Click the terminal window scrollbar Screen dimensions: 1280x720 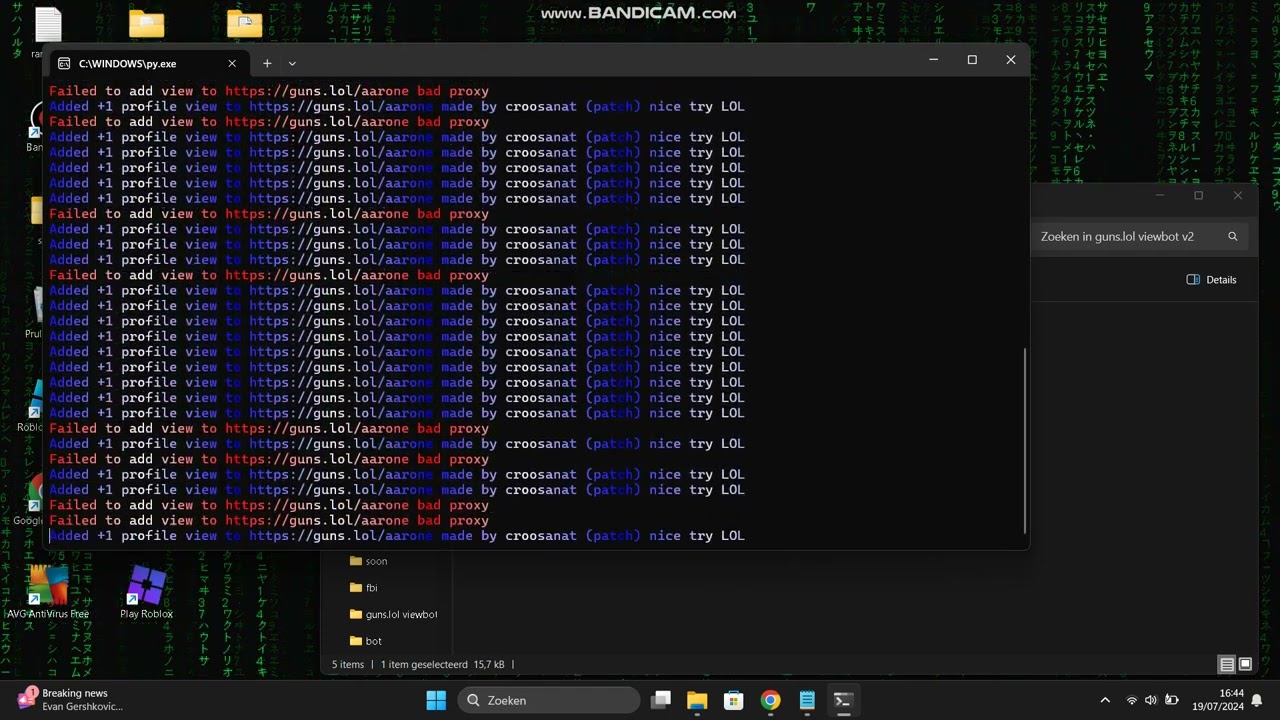tap(1025, 440)
